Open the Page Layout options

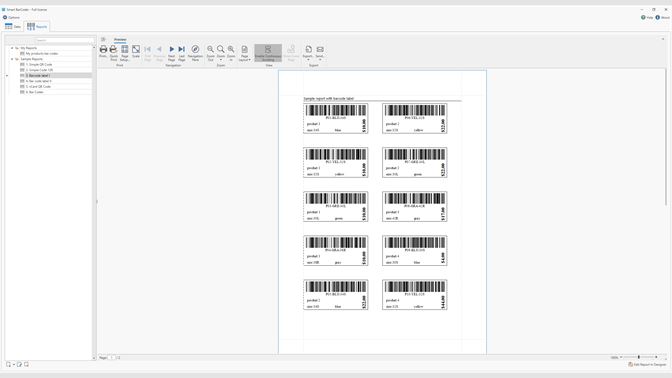click(245, 53)
